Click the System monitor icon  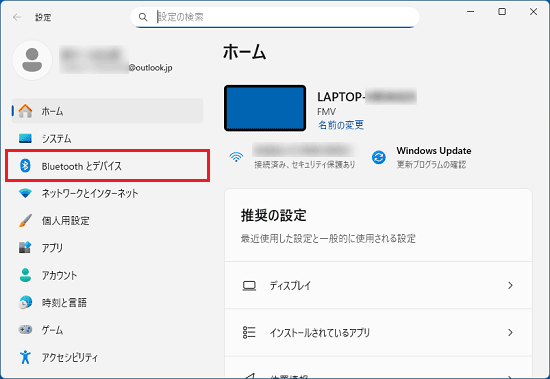(x=25, y=138)
